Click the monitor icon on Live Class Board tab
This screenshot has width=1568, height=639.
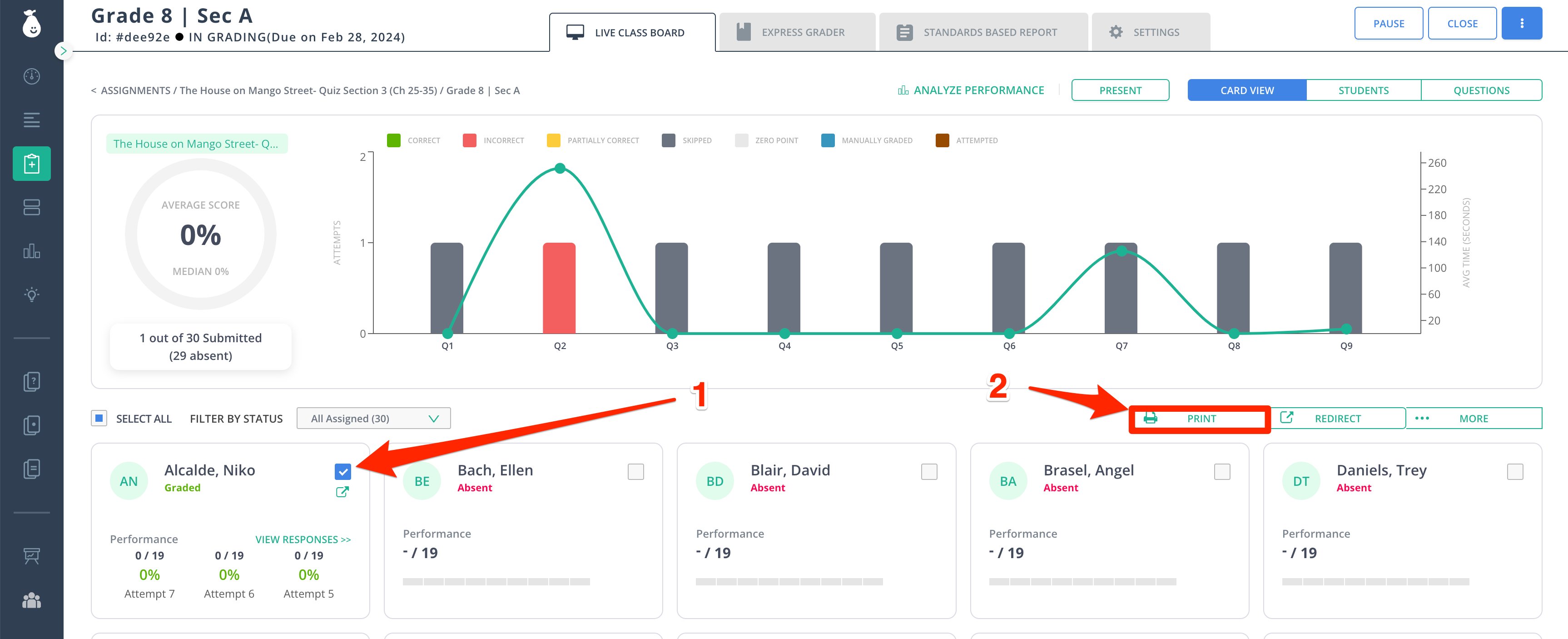click(x=575, y=32)
